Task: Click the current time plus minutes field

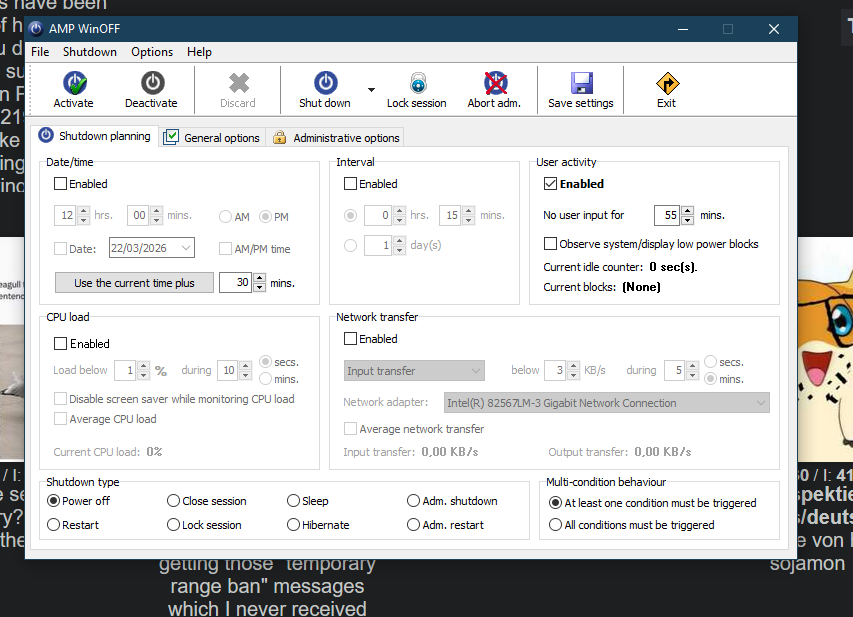Action: click(x=236, y=282)
